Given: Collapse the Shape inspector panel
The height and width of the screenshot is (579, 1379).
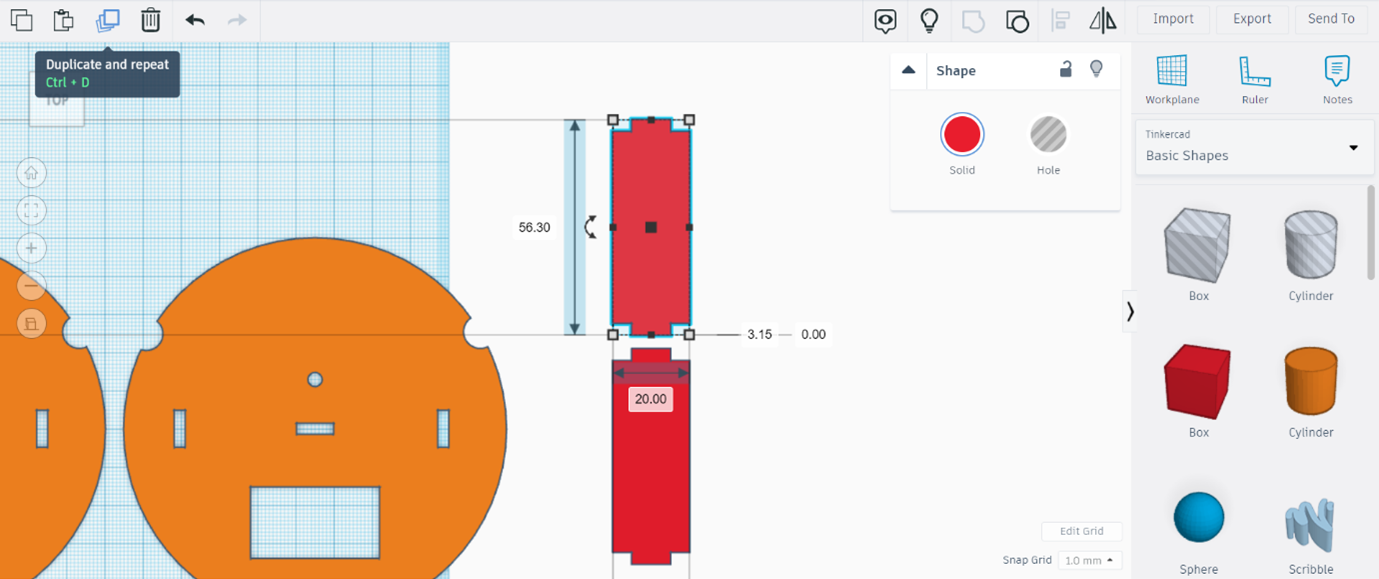Looking at the screenshot, I should coord(909,70).
